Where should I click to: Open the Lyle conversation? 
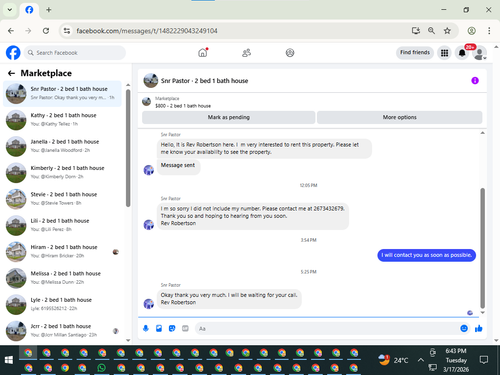coord(62,304)
